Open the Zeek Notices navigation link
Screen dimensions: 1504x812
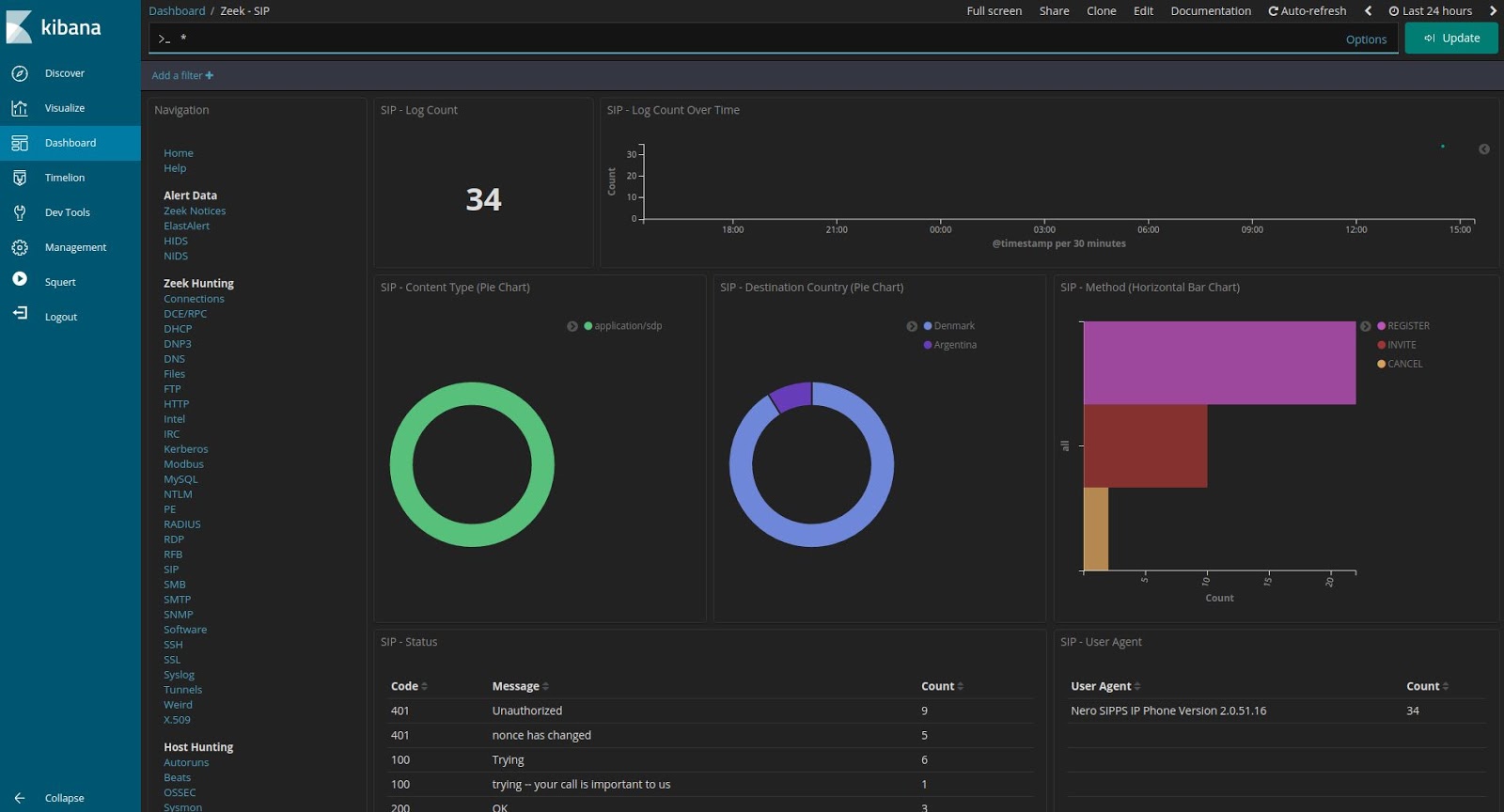coord(195,211)
